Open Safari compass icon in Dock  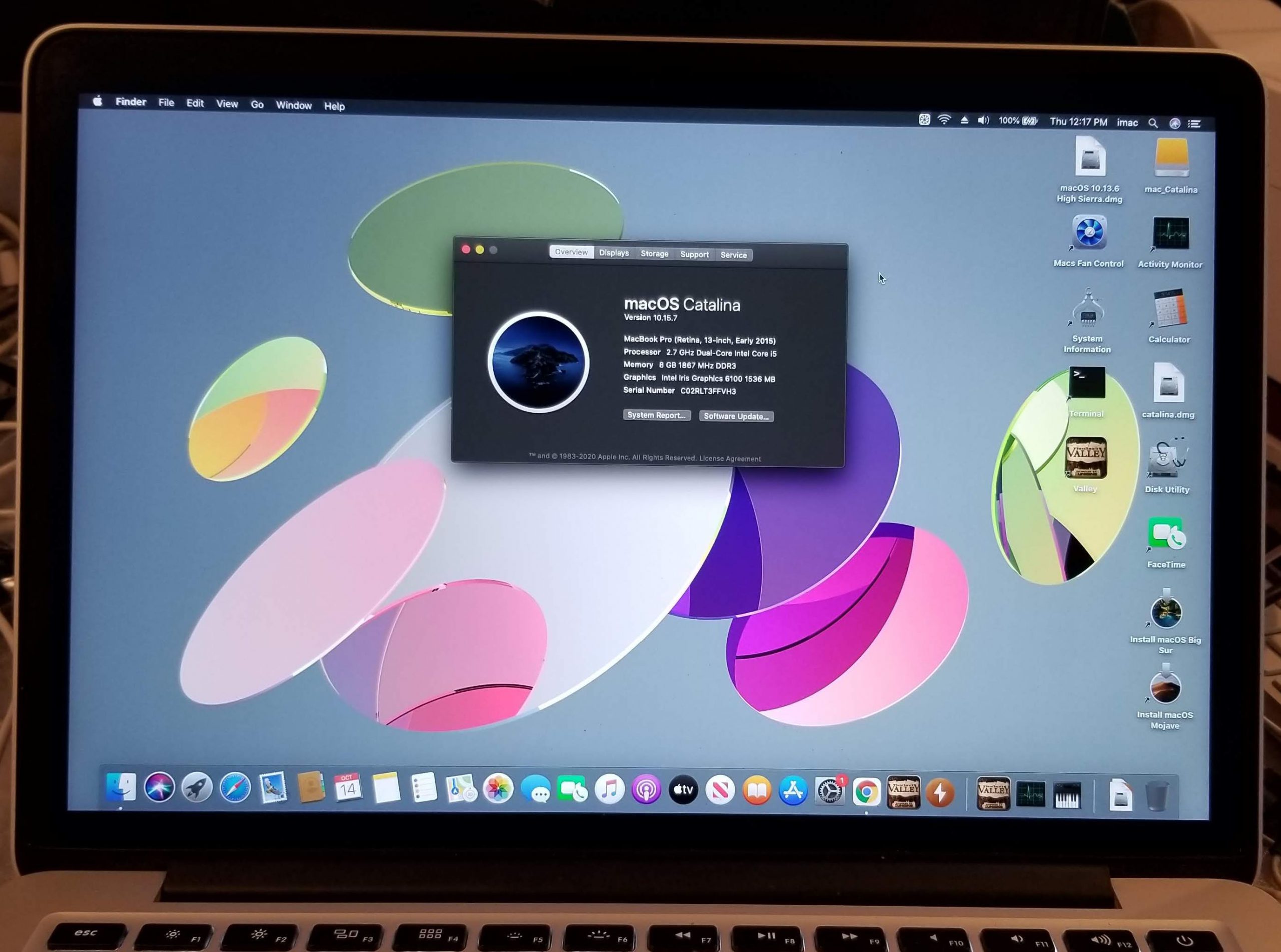[235, 788]
